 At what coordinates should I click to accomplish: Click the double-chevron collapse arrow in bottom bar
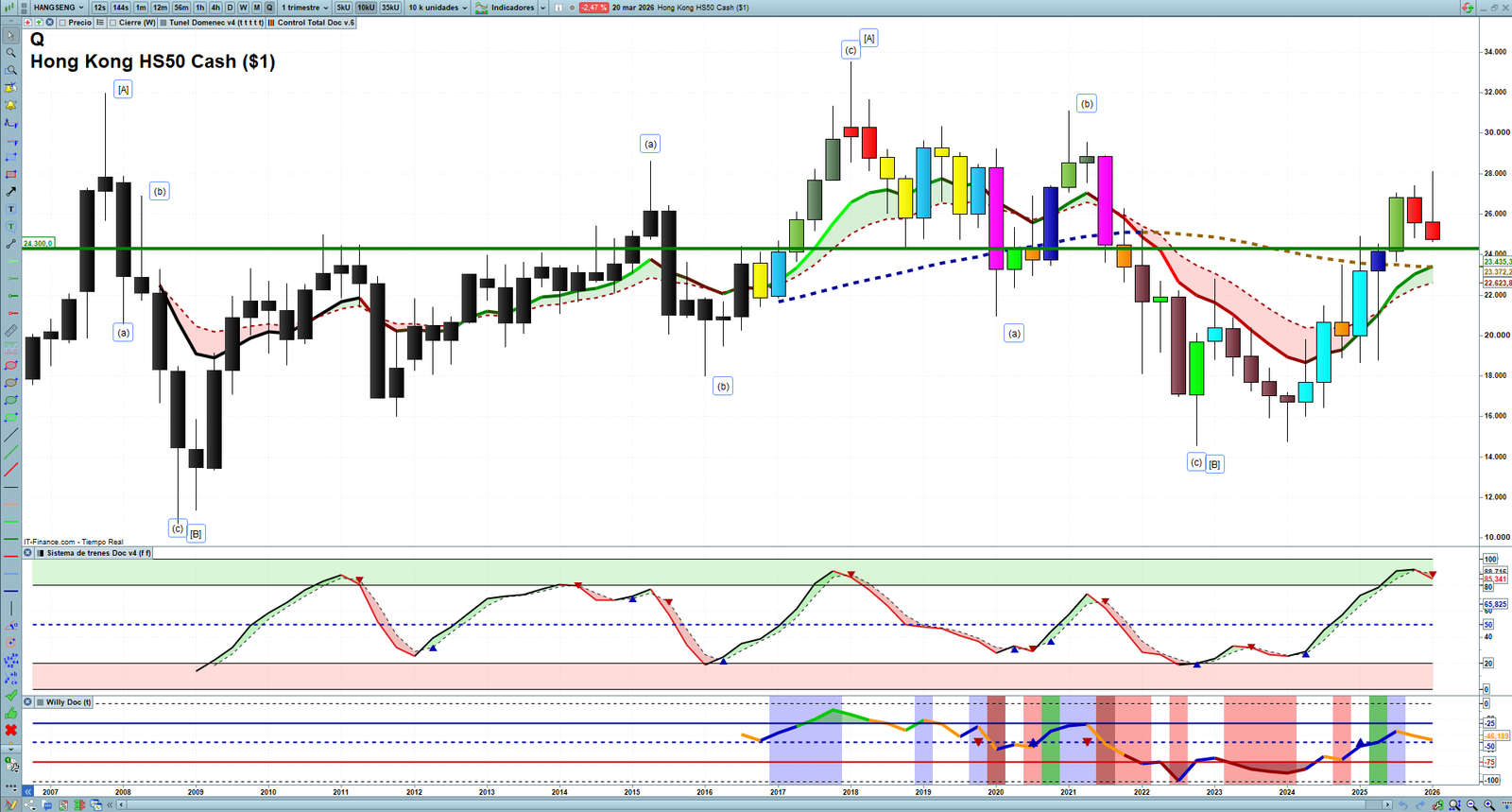pyautogui.click(x=112, y=805)
